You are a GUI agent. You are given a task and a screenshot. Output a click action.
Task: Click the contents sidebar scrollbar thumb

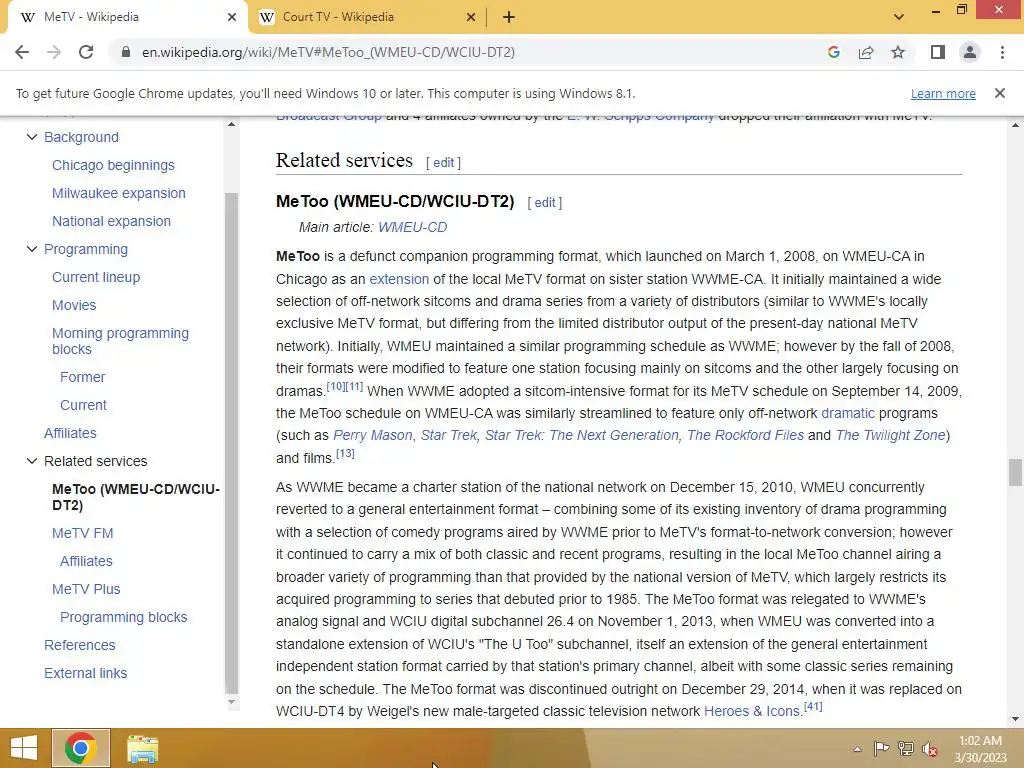(231, 443)
